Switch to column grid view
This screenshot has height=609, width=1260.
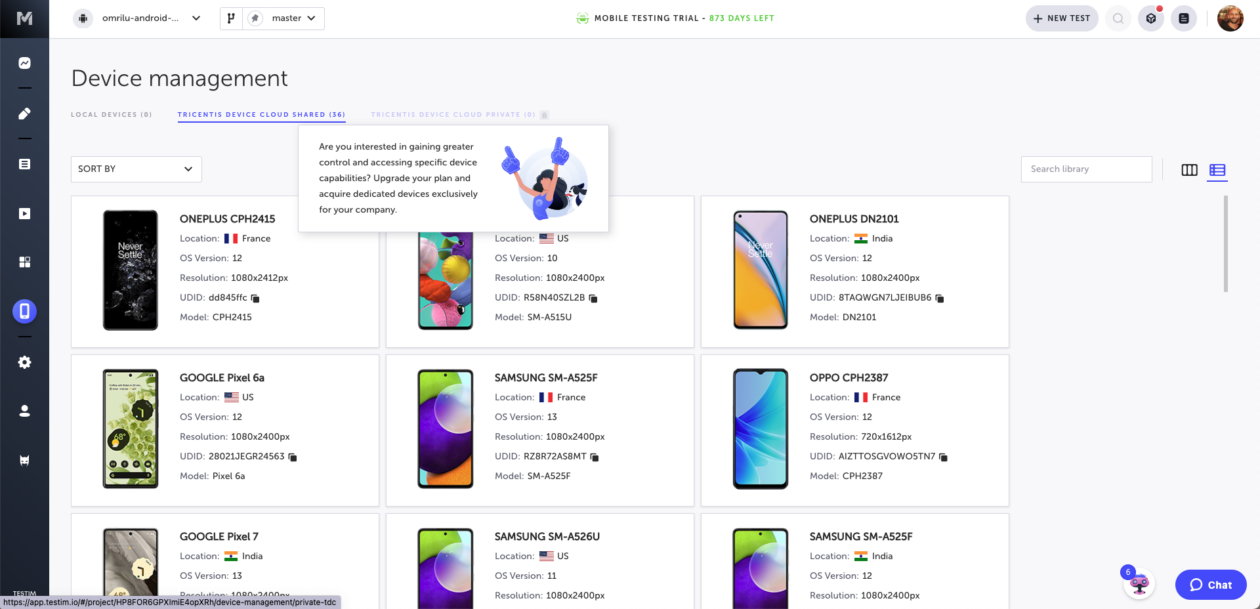[x=1189, y=170]
